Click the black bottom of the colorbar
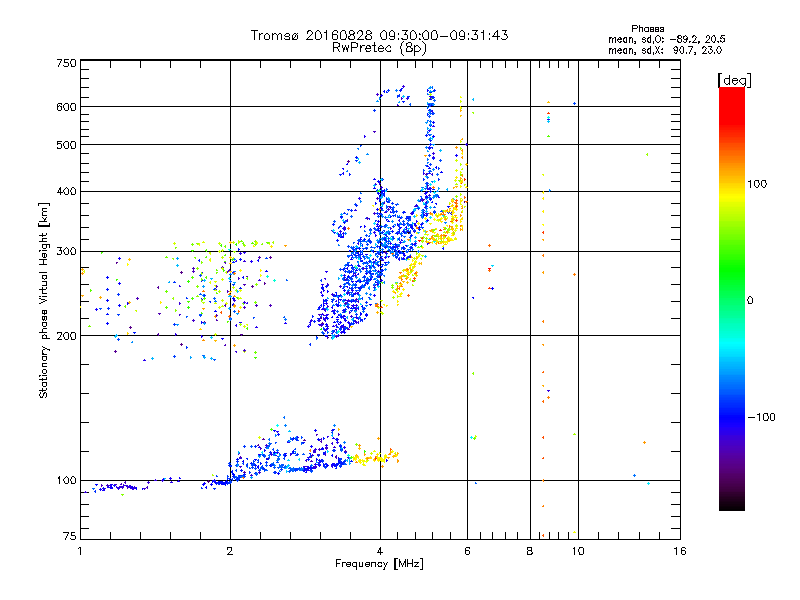 [x=732, y=505]
